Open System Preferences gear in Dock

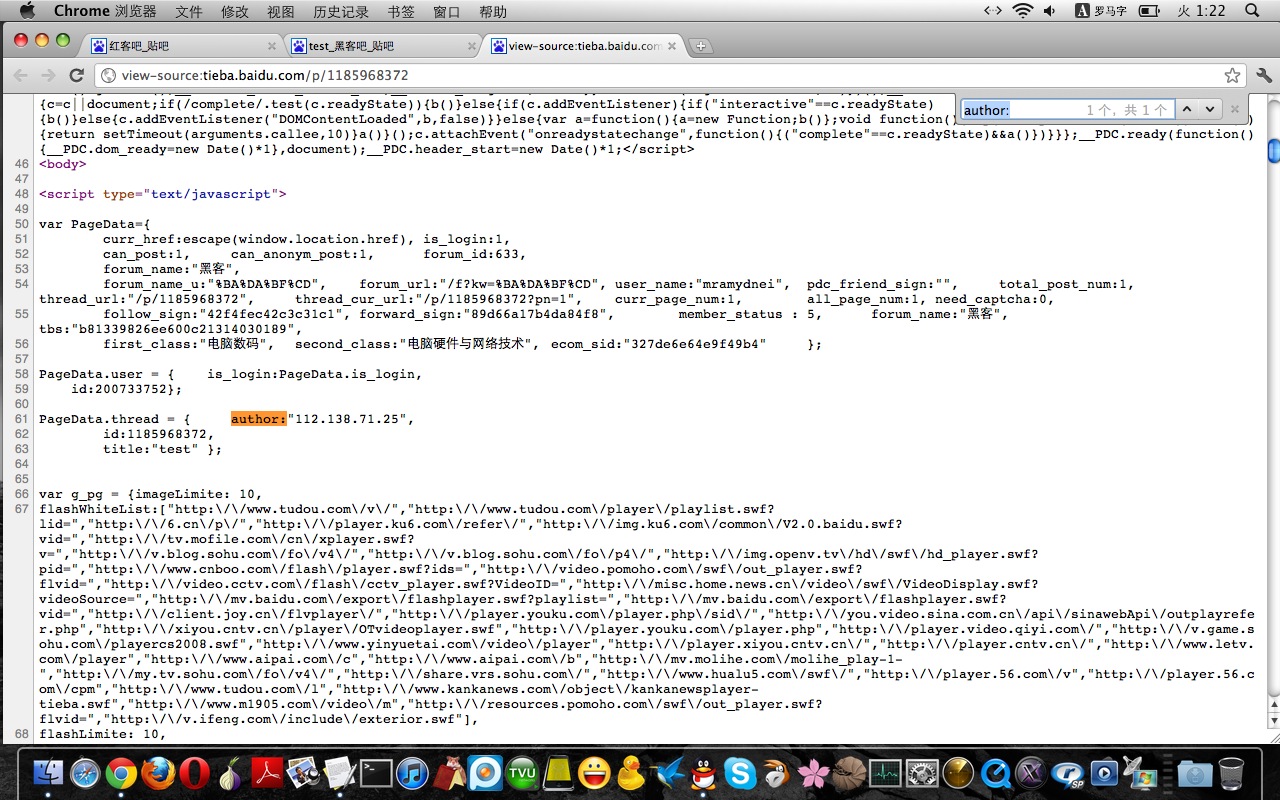tap(922, 772)
